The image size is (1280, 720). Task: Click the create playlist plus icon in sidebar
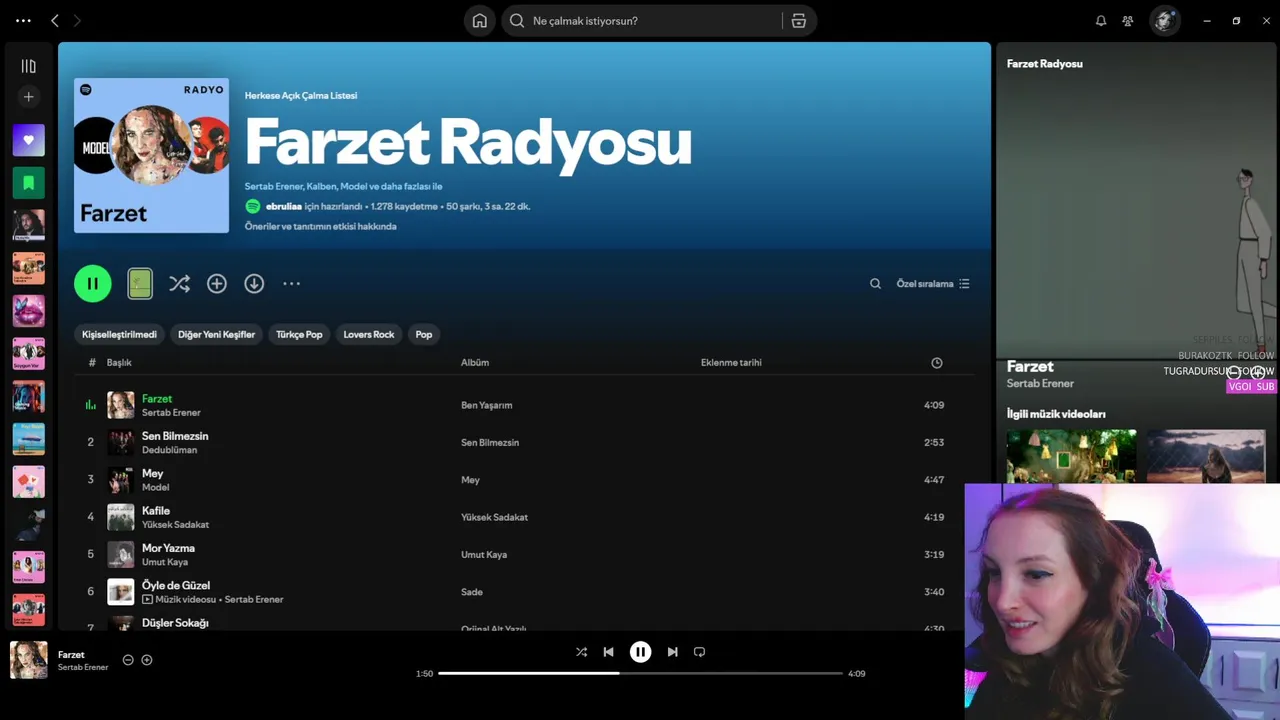pos(28,97)
